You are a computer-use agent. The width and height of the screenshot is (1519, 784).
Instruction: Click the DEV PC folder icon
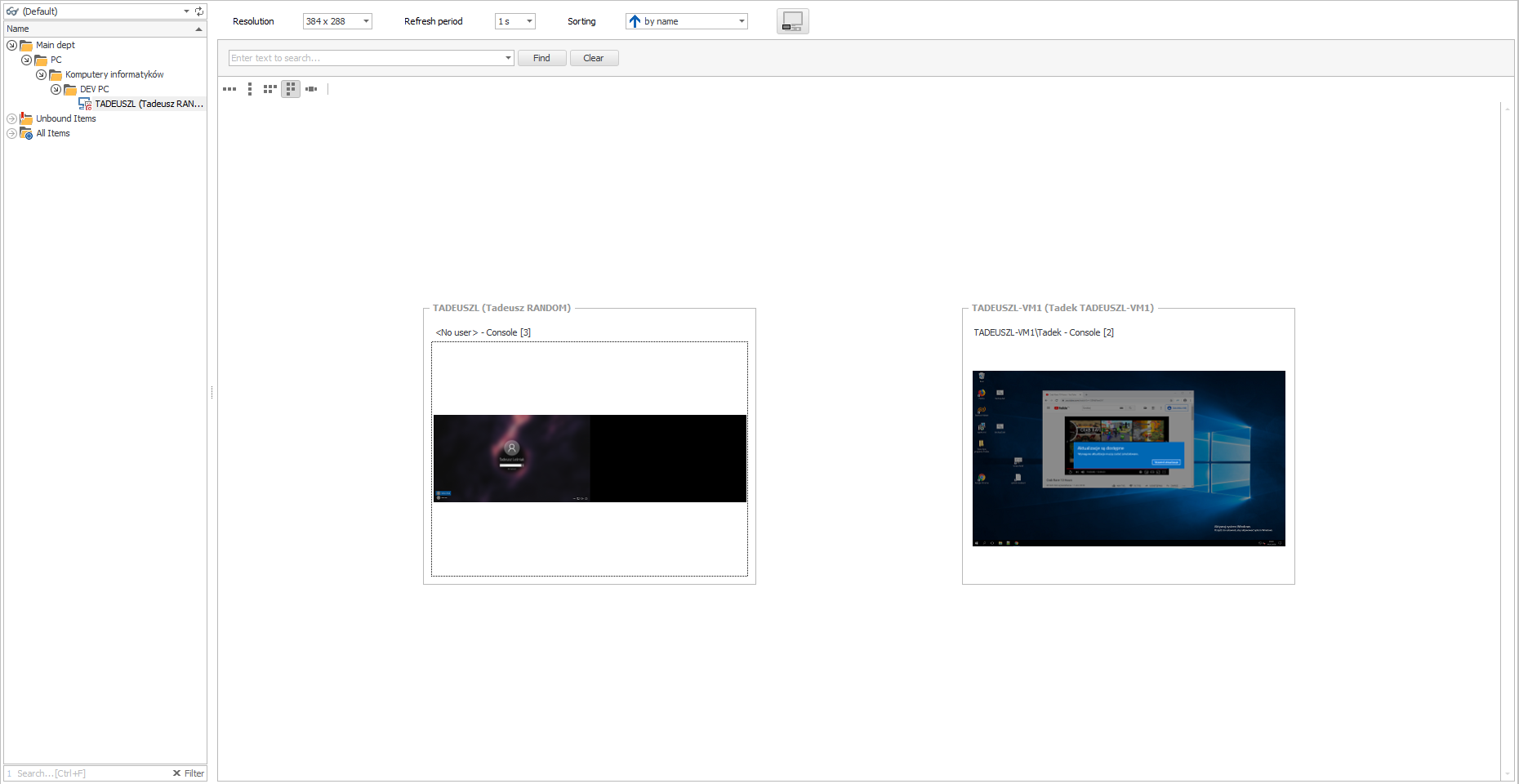[x=70, y=89]
